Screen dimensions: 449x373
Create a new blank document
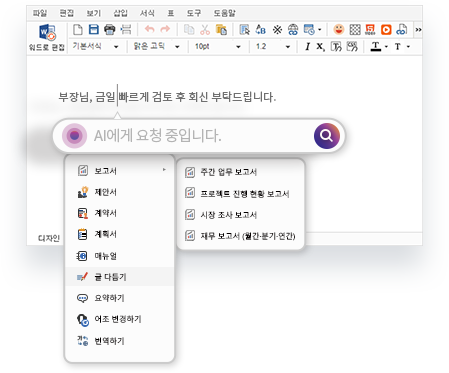pyautogui.click(x=78, y=29)
